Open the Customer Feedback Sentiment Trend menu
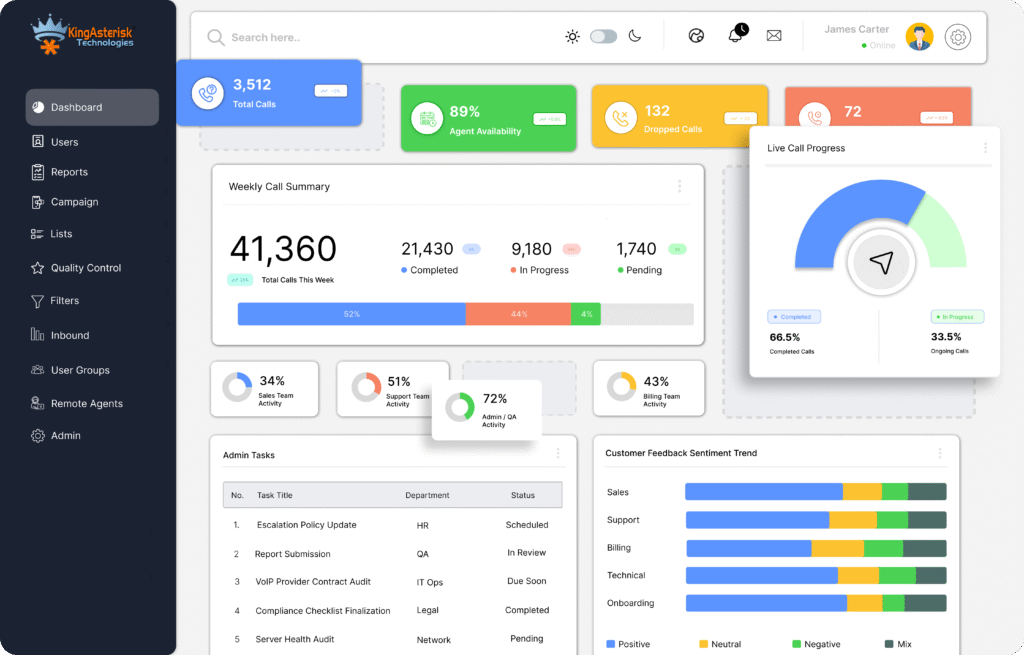This screenshot has height=655, width=1024. pos(940,453)
